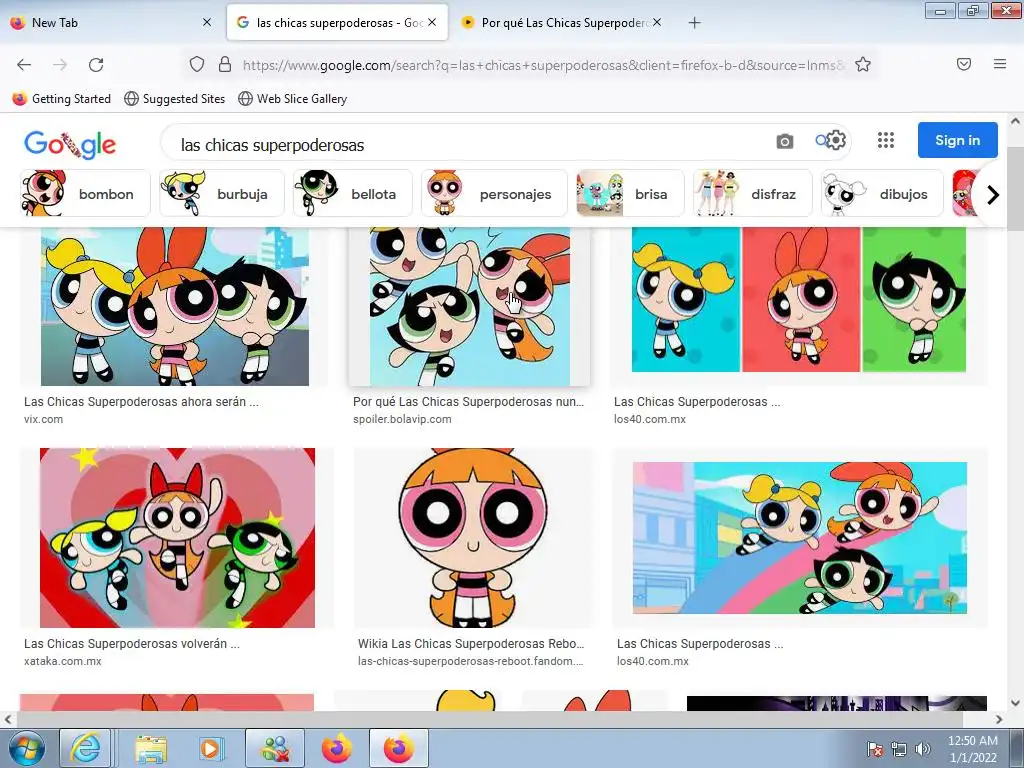The height and width of the screenshot is (768, 1024).
Task: Filter results by bellota chip
Action: click(x=353, y=193)
